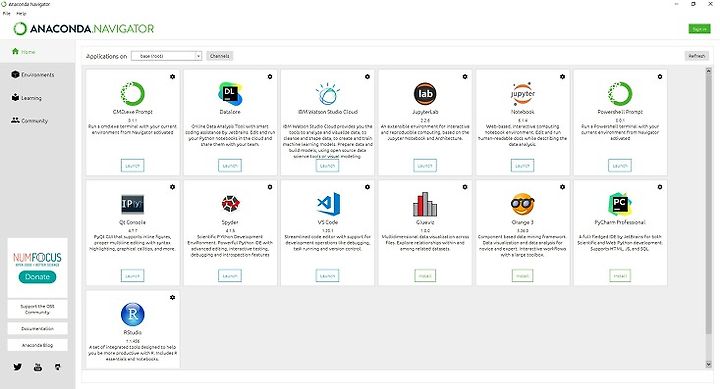Click the CMD.exe Prompt app icon
The width and height of the screenshot is (720, 389).
(x=132, y=94)
